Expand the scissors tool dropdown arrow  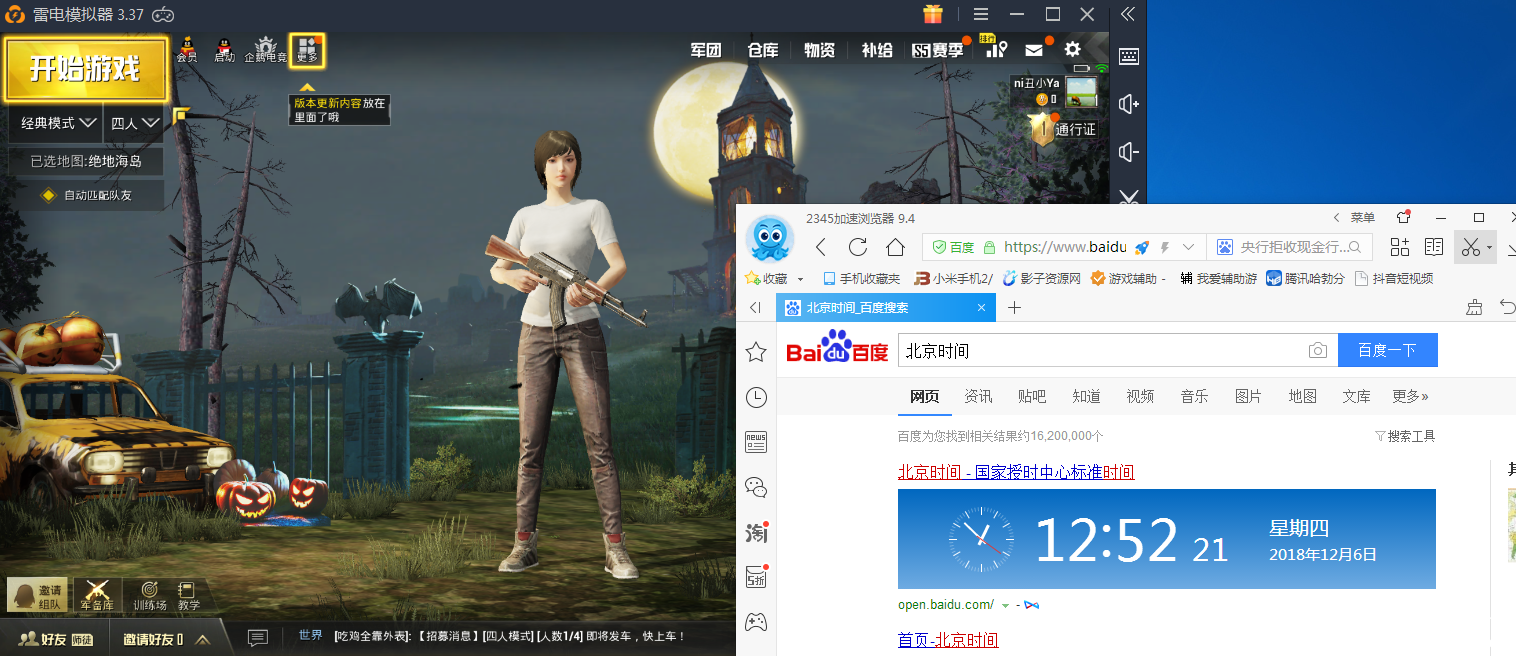pyautogui.click(x=1490, y=248)
